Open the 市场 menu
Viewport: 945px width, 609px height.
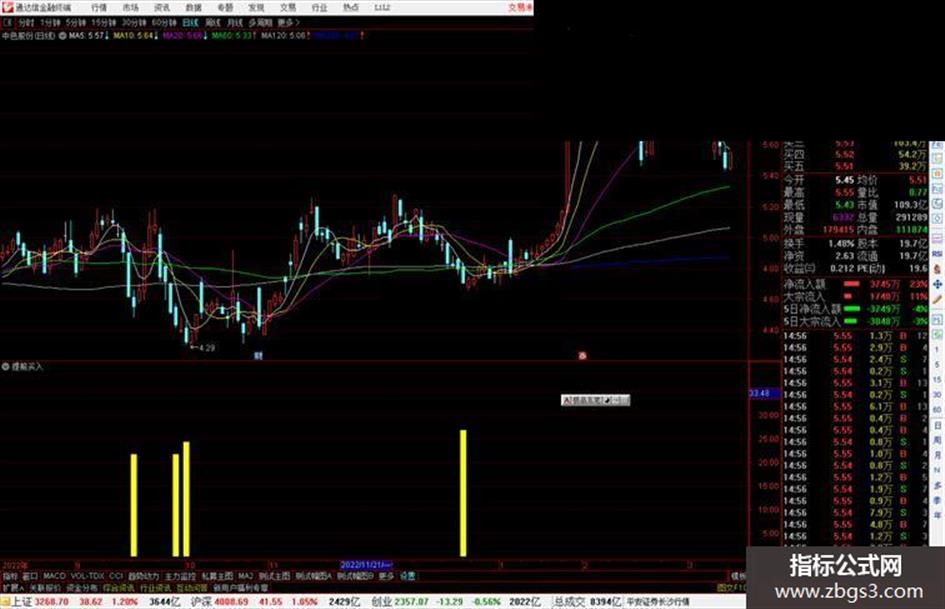(x=130, y=8)
